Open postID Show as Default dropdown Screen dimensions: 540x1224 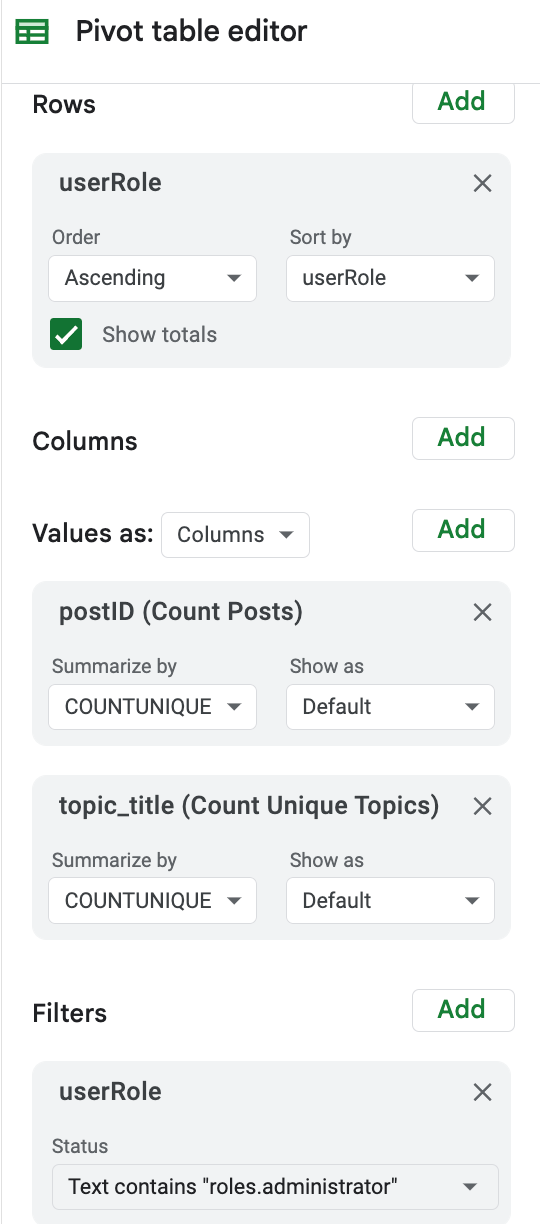(390, 707)
